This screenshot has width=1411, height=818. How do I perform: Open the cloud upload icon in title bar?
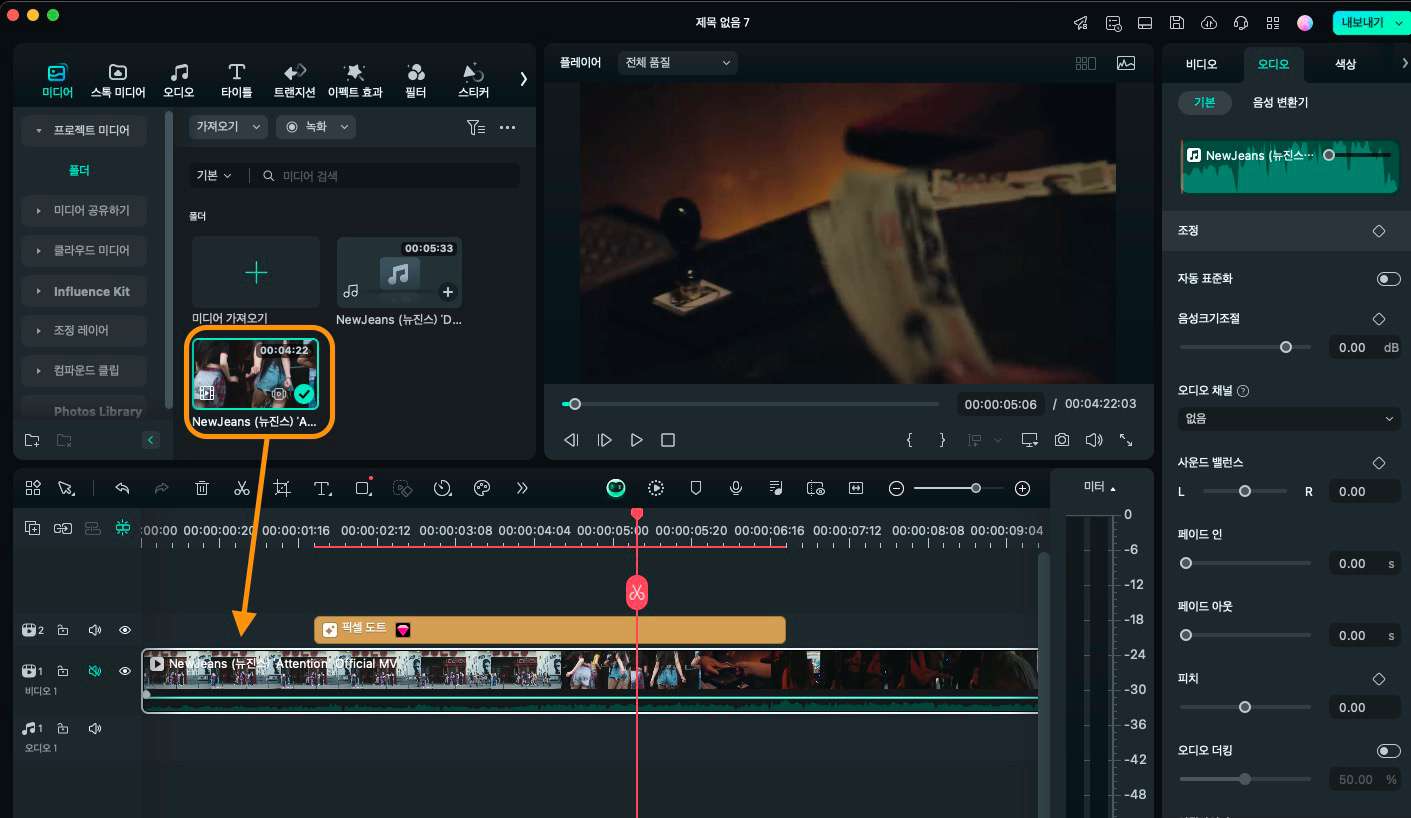[1209, 23]
